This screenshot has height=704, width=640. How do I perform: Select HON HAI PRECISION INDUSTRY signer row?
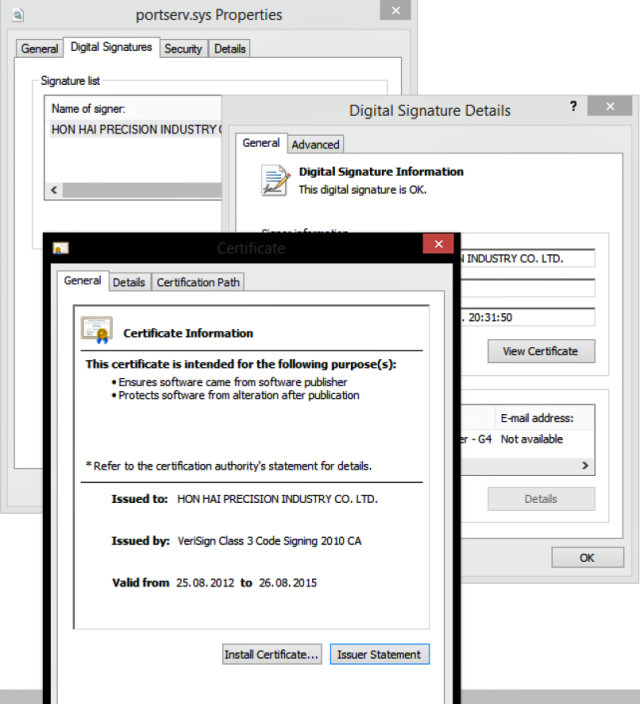click(136, 130)
